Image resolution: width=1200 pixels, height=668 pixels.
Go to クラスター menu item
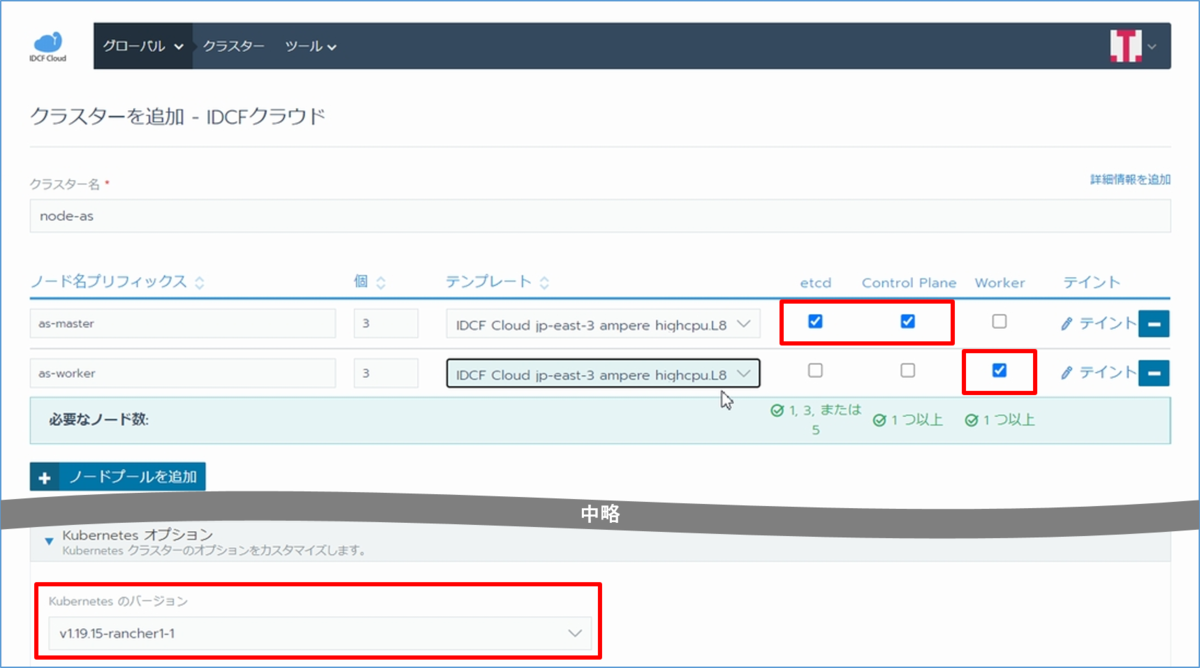pyautogui.click(x=234, y=46)
